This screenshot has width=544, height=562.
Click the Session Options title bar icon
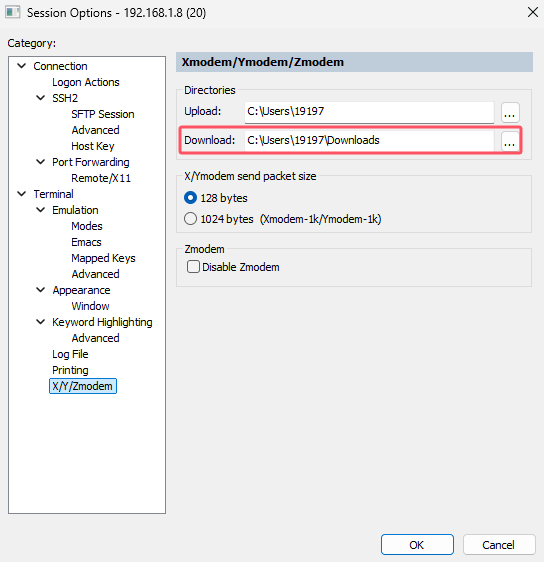(x=13, y=13)
